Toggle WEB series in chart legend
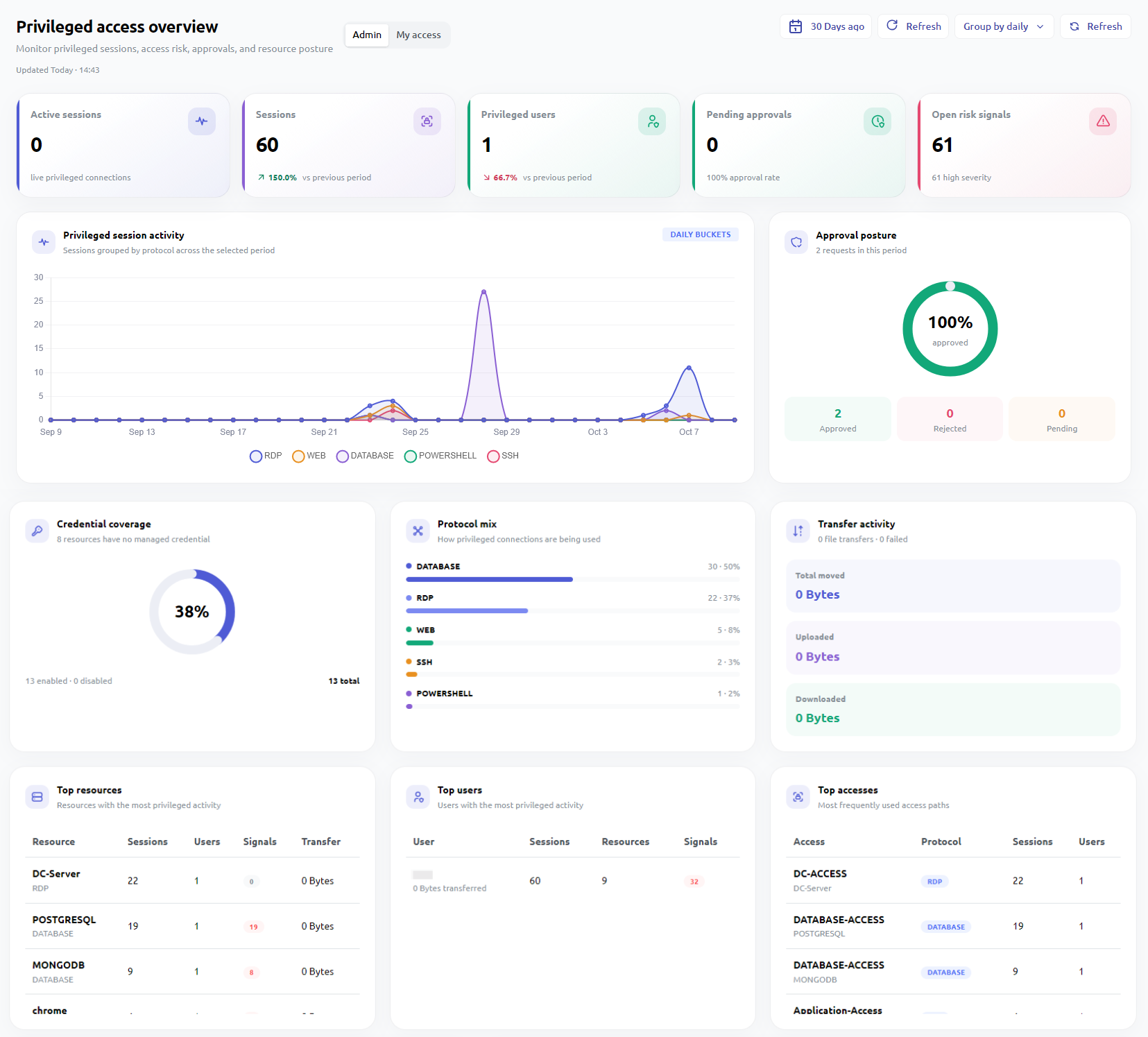This screenshot has height=1037, width=1148. [x=309, y=456]
